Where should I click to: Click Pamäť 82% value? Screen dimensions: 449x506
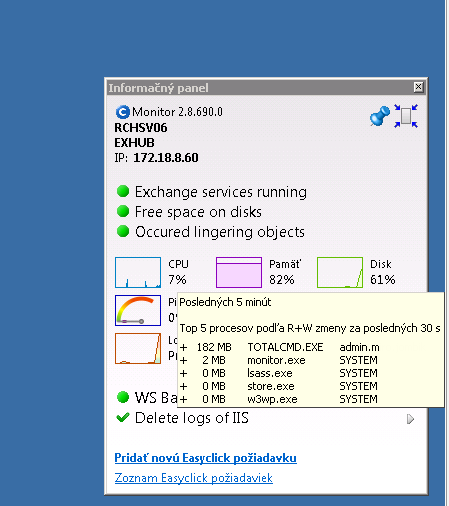click(282, 280)
